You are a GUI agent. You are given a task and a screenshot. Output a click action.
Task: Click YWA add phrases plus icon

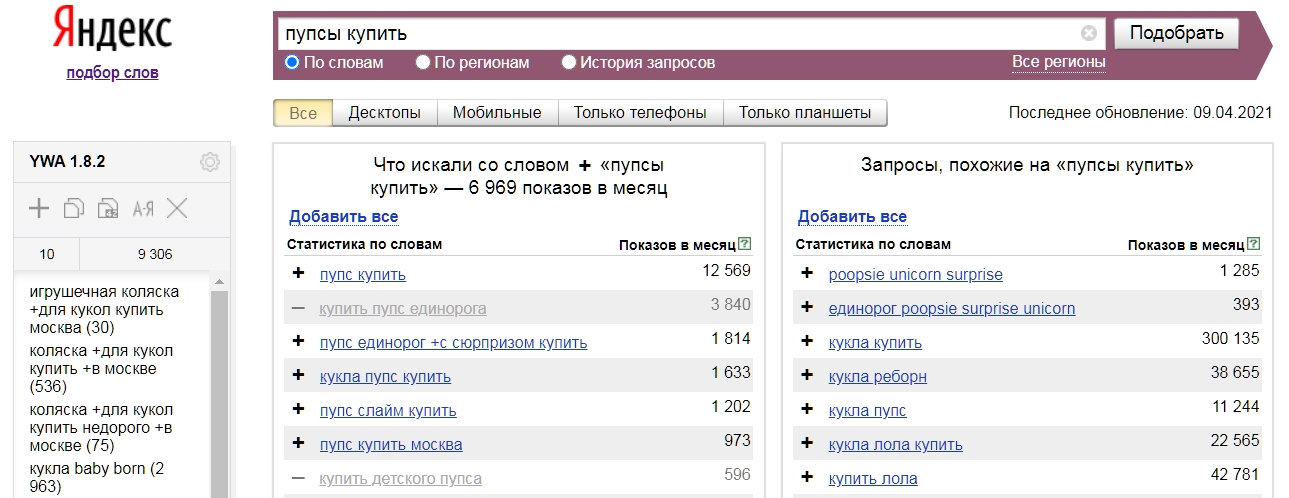pos(39,208)
